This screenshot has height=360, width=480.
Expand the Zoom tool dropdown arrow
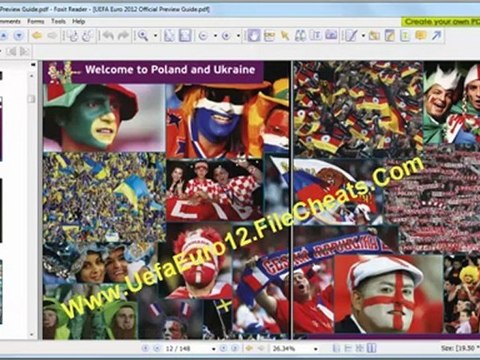[155, 36]
